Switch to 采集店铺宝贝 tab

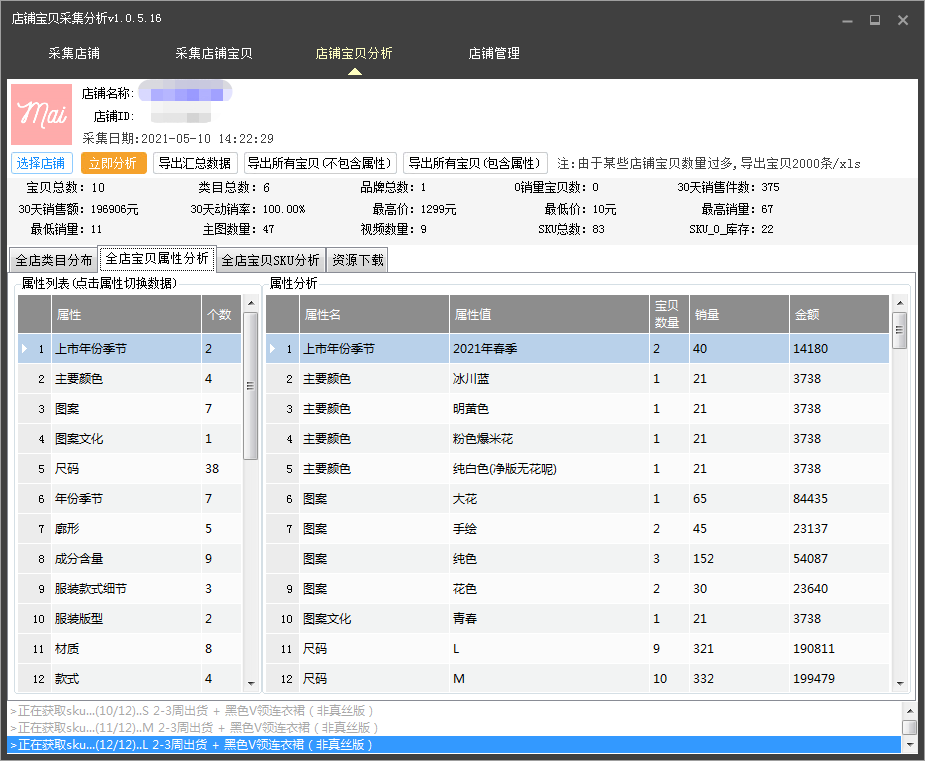214,54
